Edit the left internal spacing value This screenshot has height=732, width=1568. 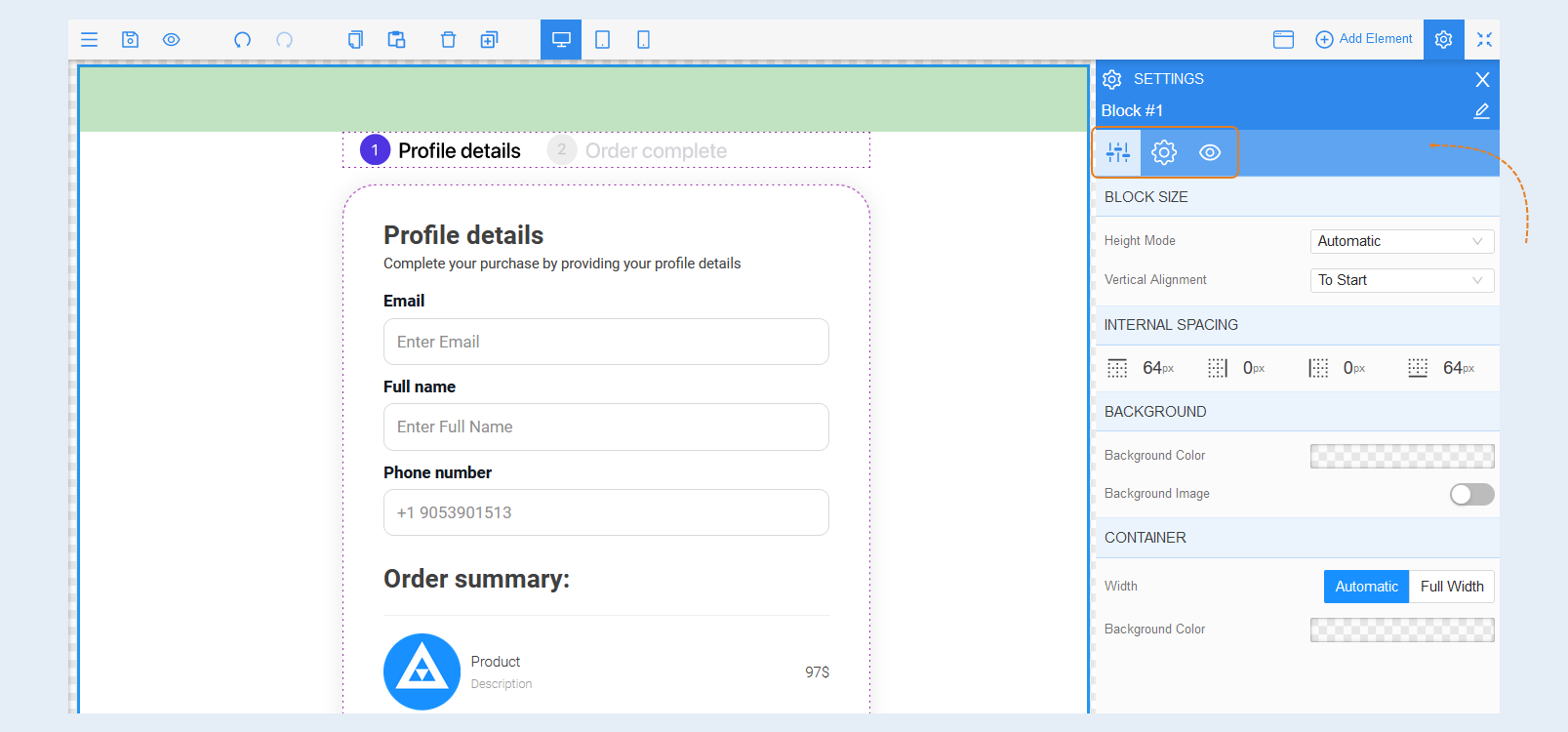1354,368
